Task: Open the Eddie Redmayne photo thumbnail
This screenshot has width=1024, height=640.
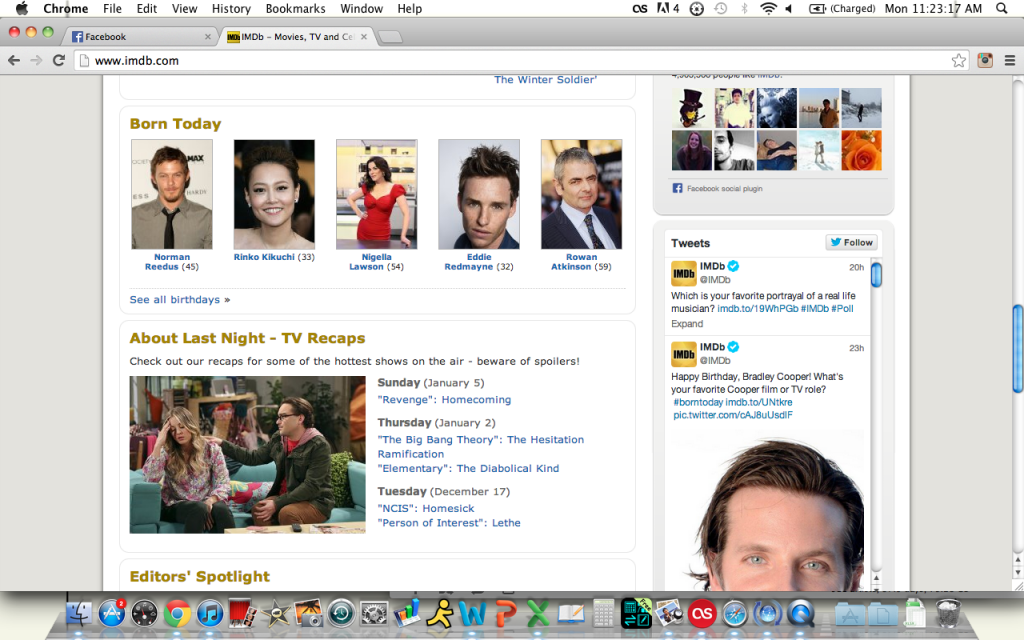Action: (479, 194)
